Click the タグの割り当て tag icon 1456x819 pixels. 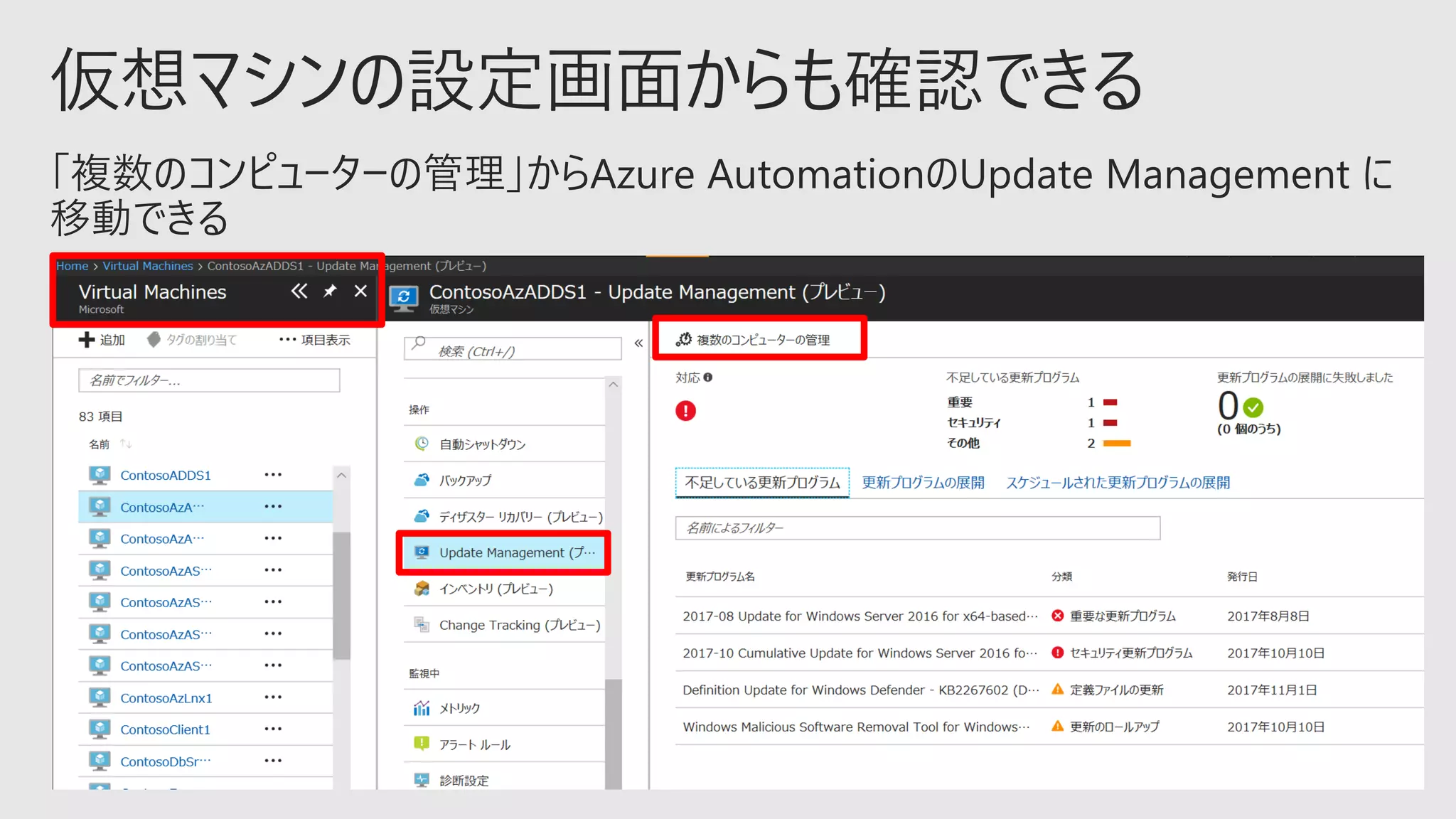click(154, 340)
